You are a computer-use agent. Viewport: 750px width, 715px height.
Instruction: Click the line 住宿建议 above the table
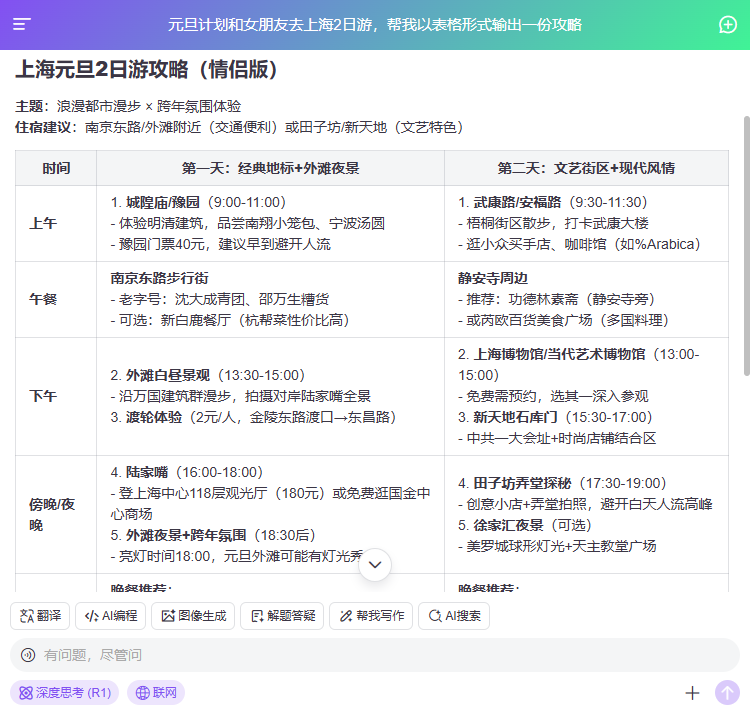239,128
